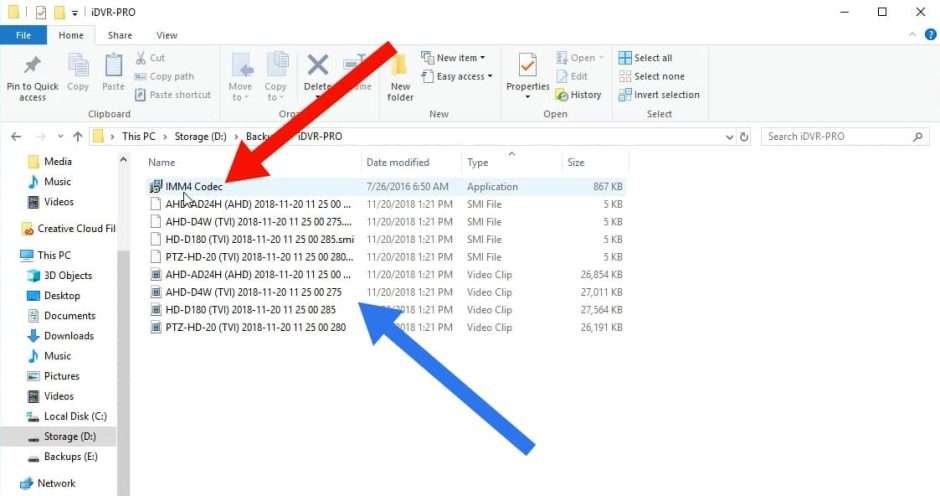Switch to the View ribbon tab
Screen dimensions: 940x496
tap(167, 35)
